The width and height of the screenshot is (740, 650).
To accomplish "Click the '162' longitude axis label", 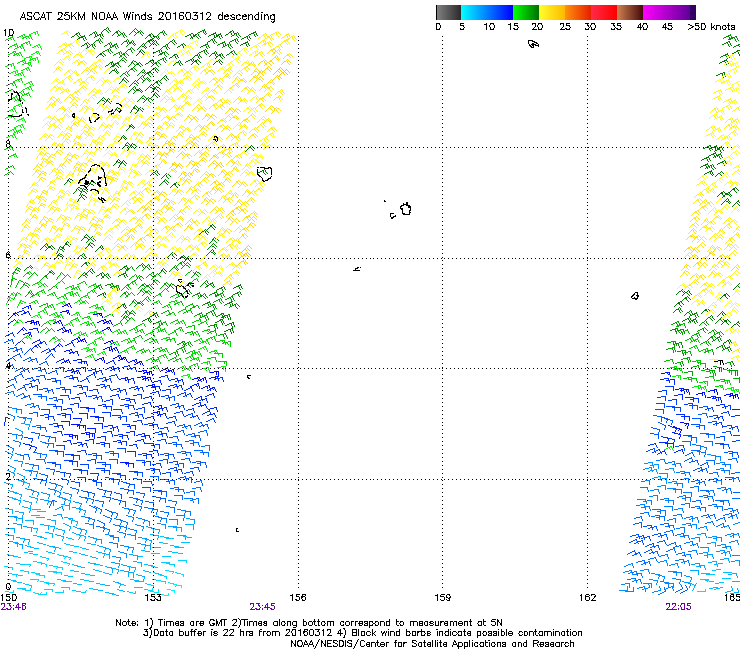I will point(588,598).
